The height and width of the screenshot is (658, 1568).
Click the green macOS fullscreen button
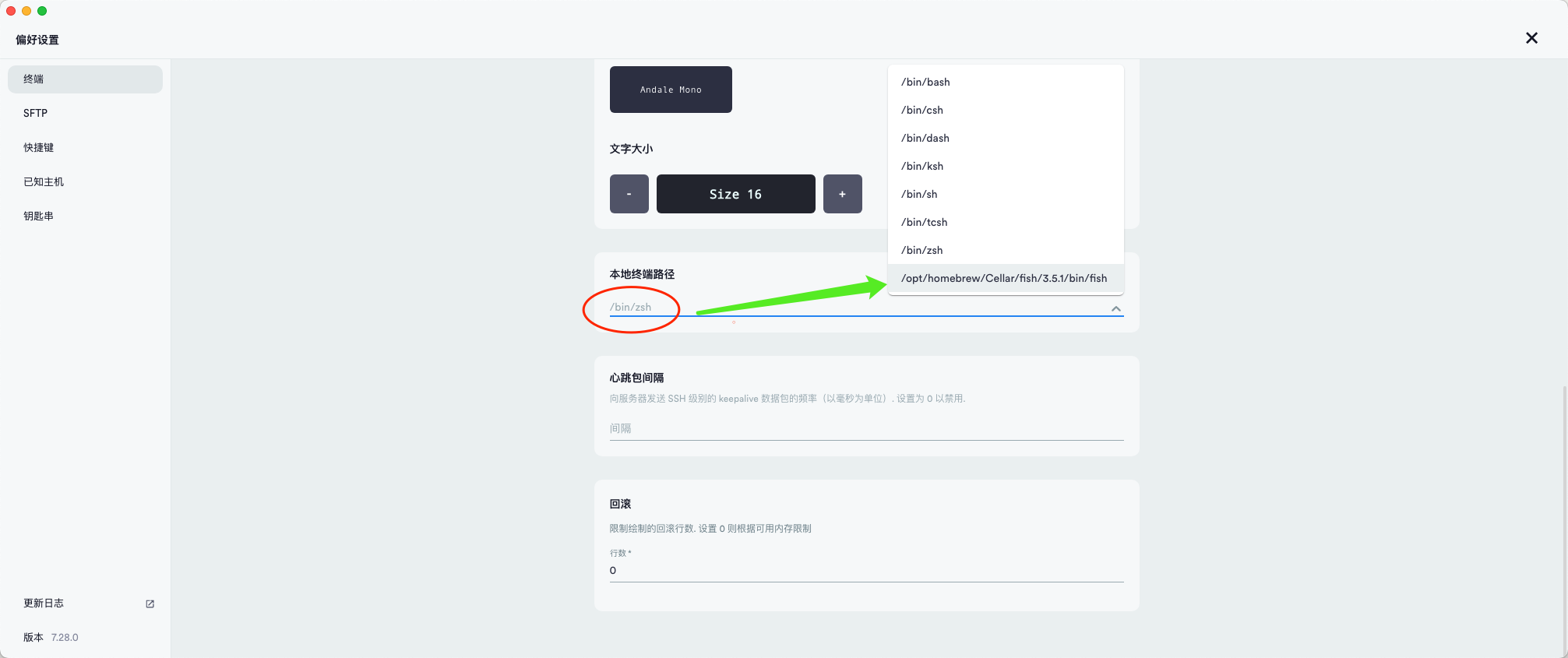click(x=42, y=11)
